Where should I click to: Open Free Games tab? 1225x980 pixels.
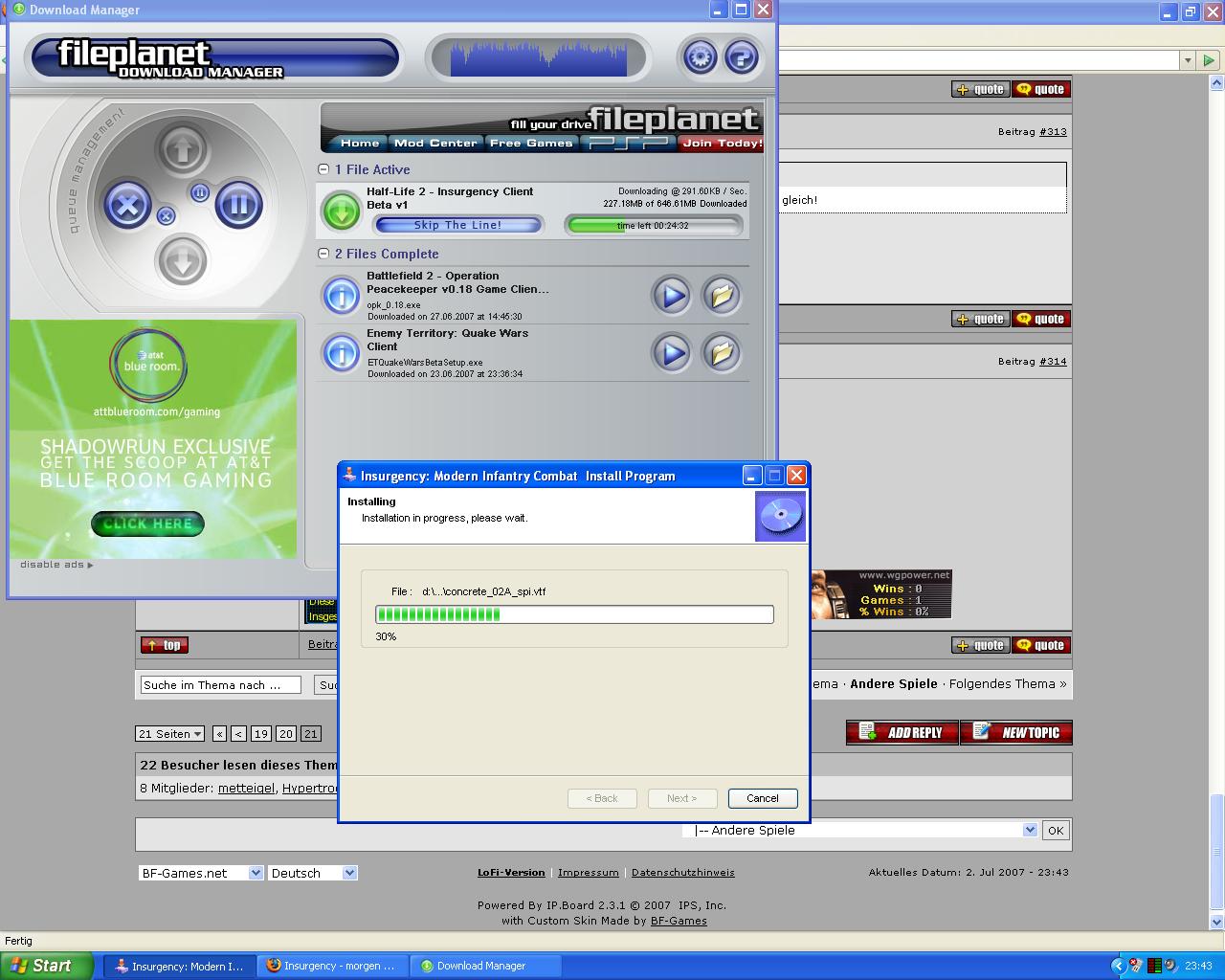[x=530, y=143]
